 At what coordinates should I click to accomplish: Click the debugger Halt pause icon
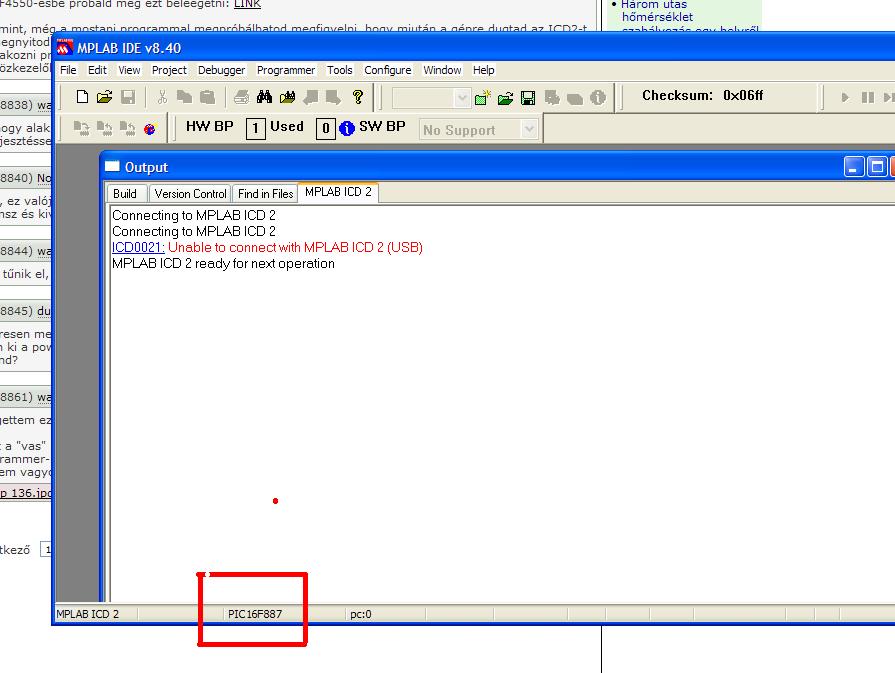tap(868, 98)
